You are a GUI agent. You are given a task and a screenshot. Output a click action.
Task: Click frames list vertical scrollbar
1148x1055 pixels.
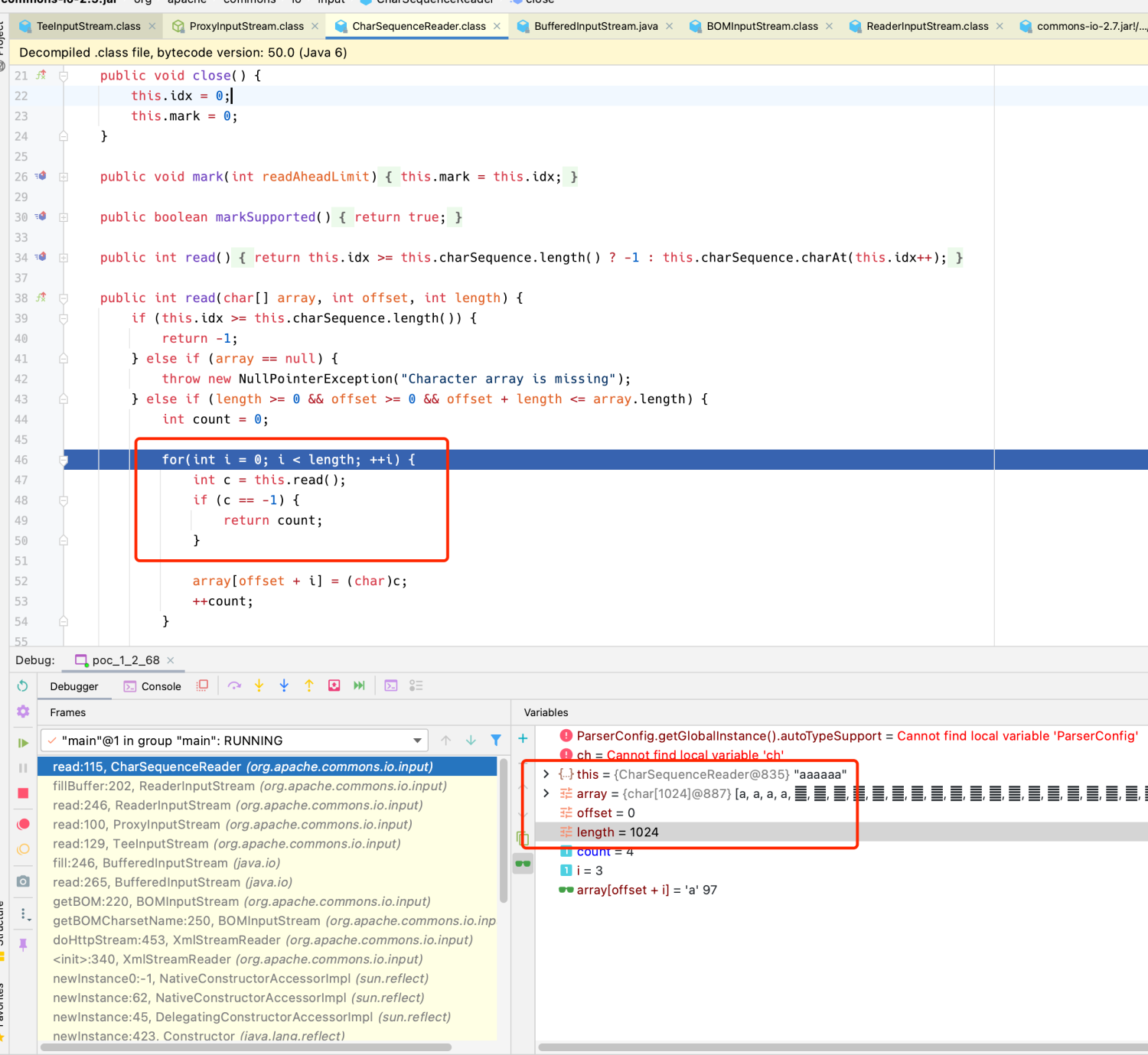[503, 830]
